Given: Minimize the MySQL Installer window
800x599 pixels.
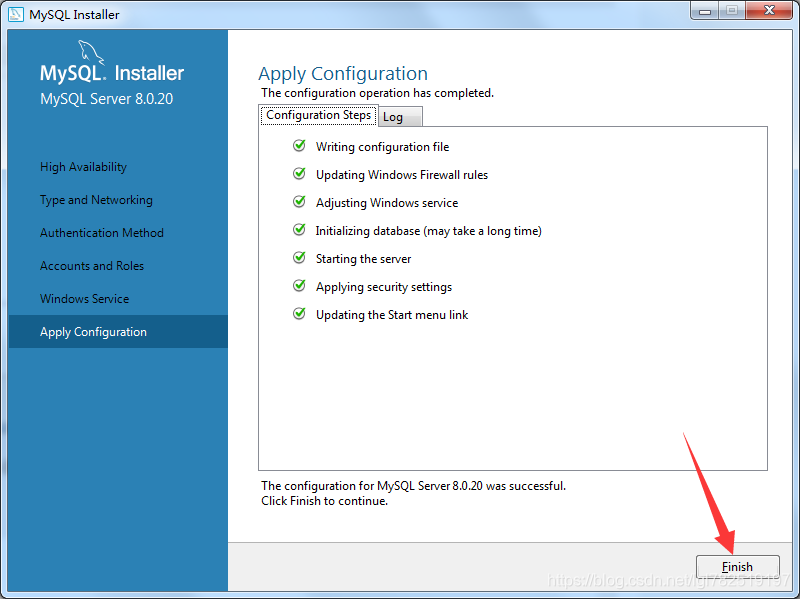Looking at the screenshot, I should (x=705, y=11).
